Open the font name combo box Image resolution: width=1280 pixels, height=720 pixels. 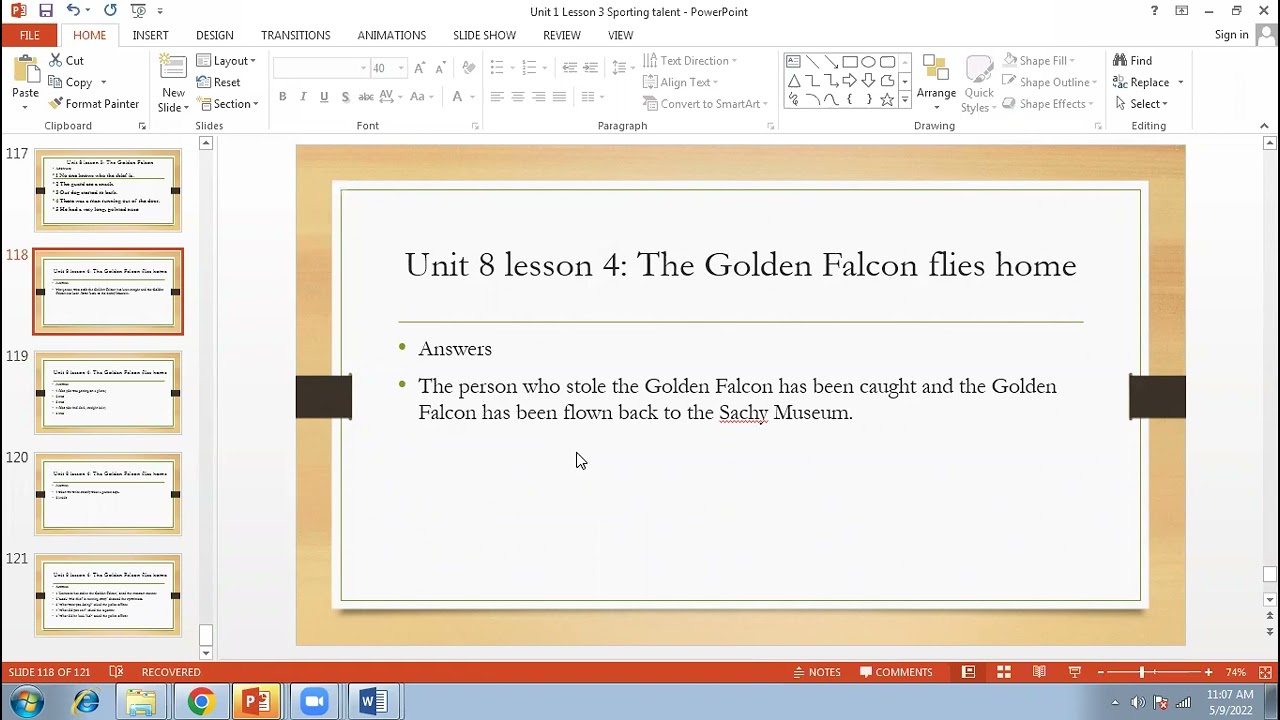[x=320, y=68]
